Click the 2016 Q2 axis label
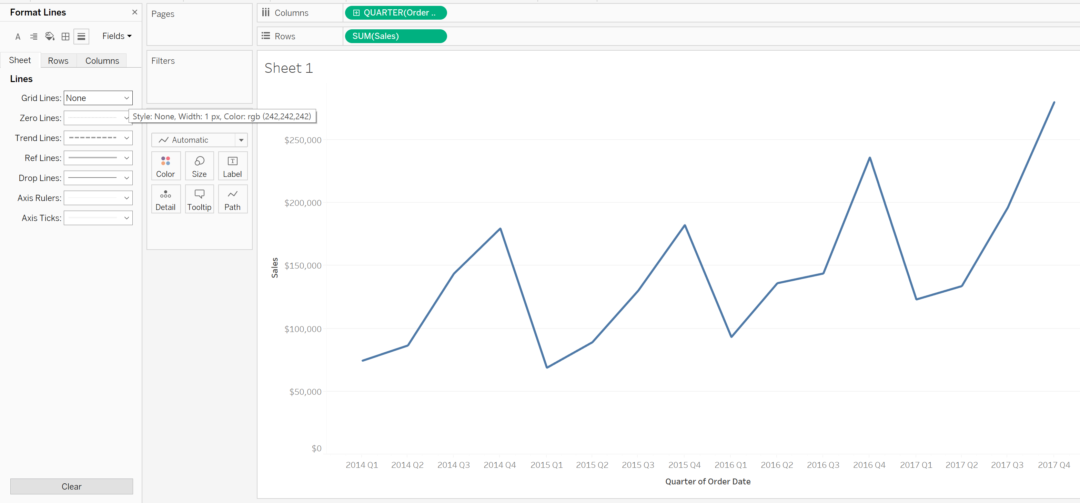Image resolution: width=1080 pixels, height=503 pixels. coord(777,465)
